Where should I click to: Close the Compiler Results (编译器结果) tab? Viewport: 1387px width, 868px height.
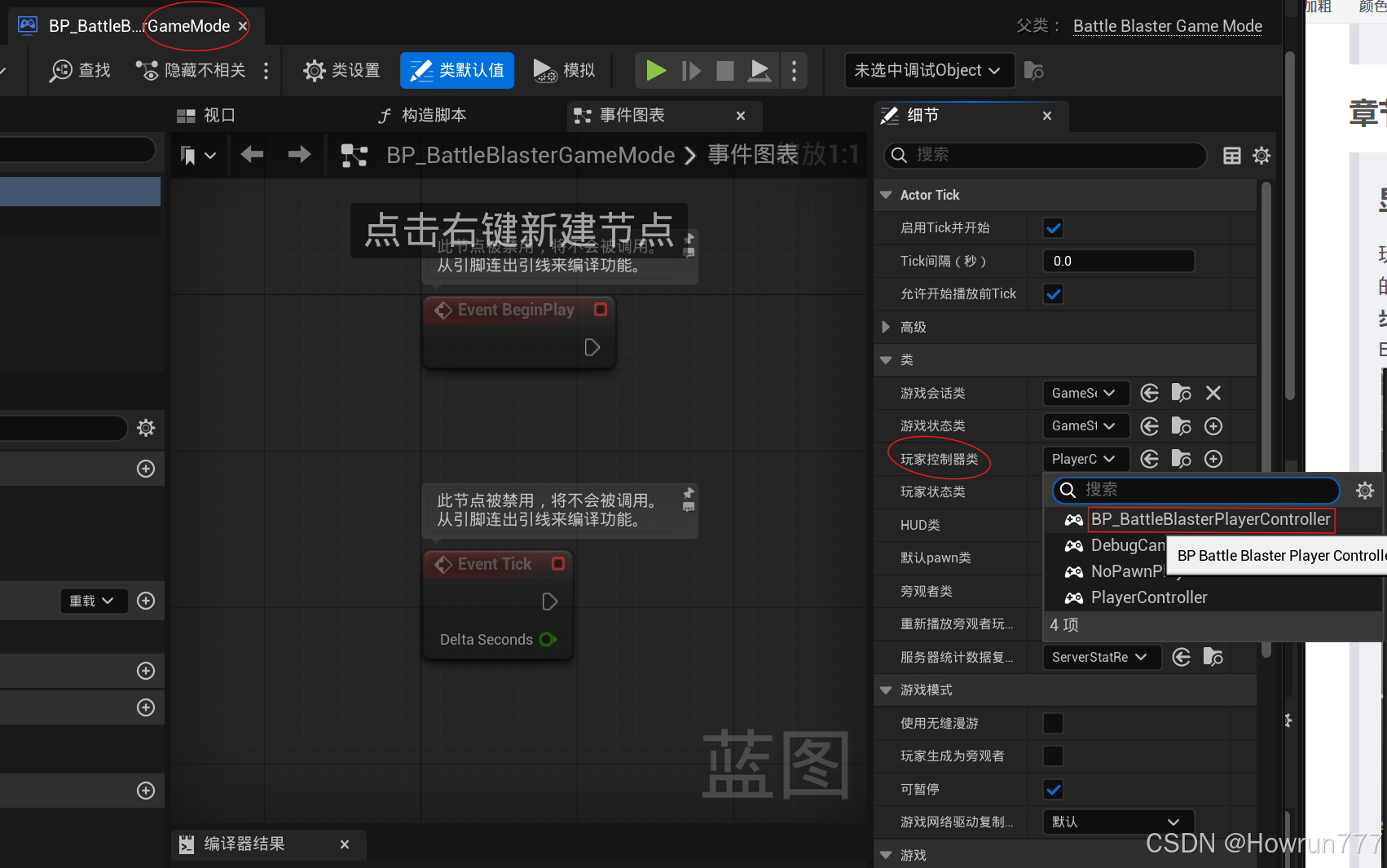pos(345,844)
